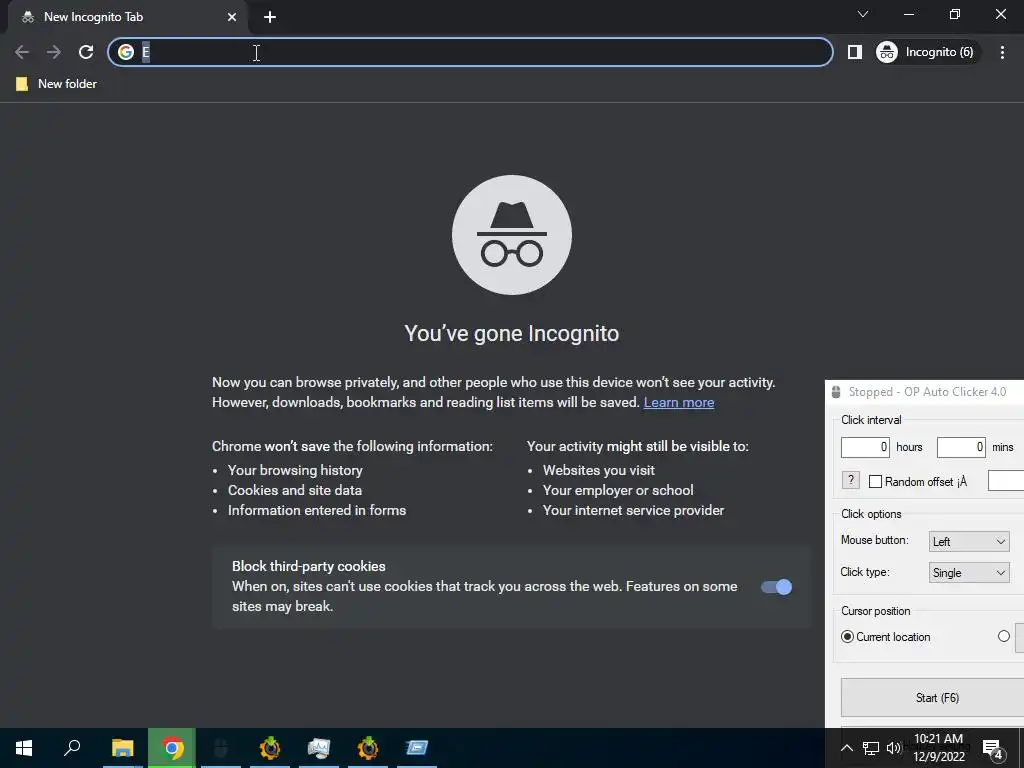Click the 'Click interval' group label
Viewport: 1024px width, 768px height.
point(871,420)
